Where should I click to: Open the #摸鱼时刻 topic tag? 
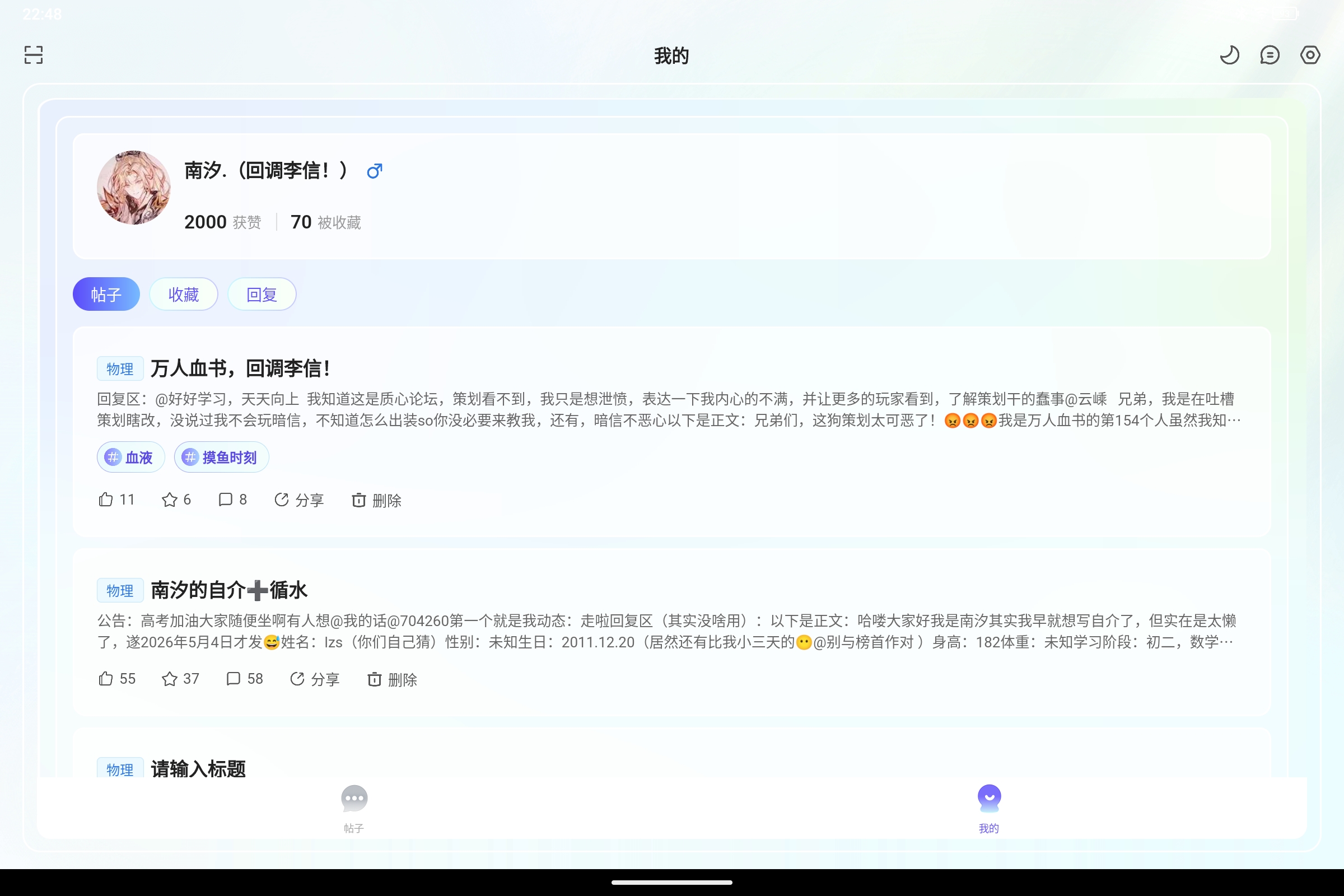coord(222,457)
